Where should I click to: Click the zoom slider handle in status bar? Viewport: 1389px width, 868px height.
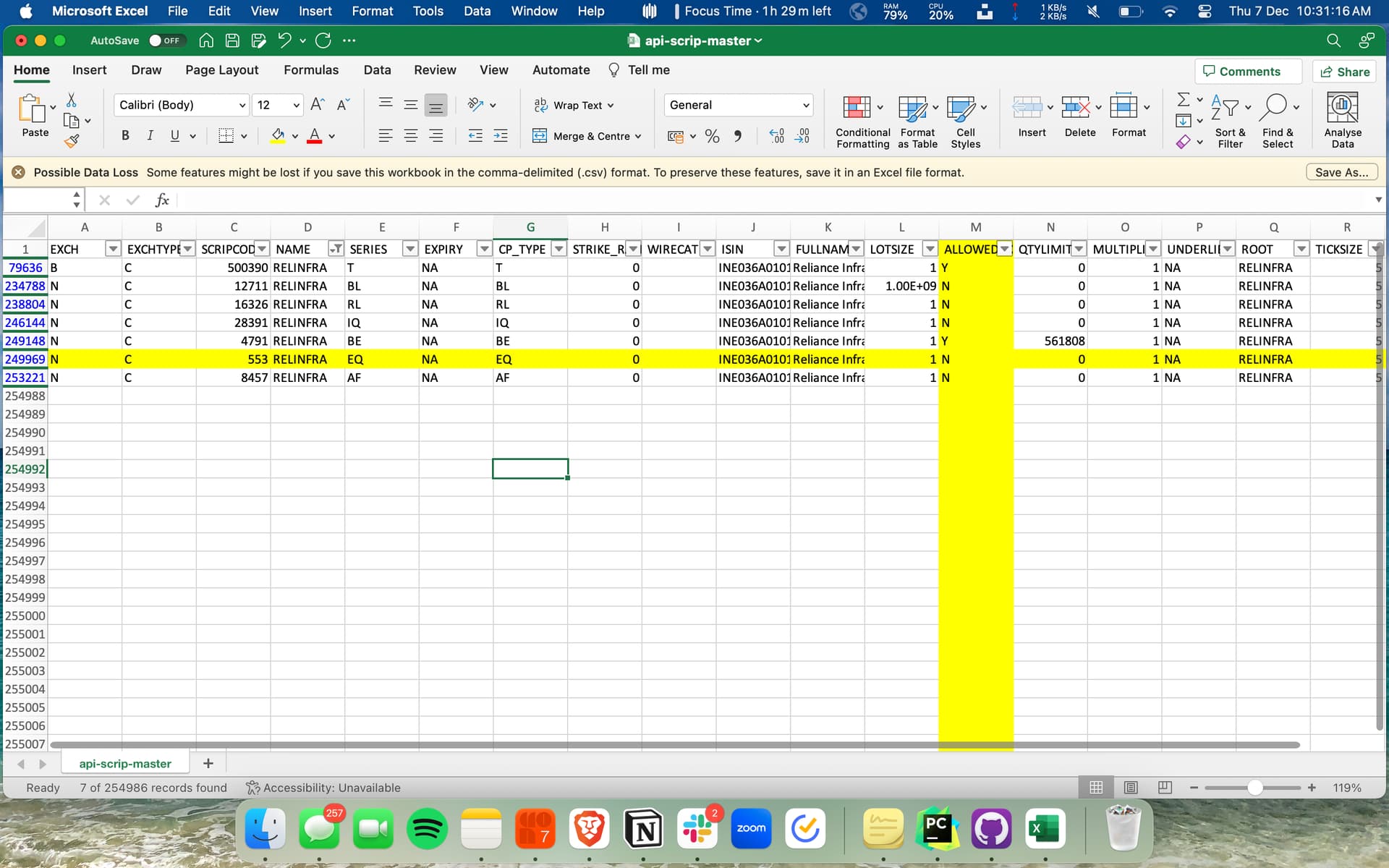(x=1255, y=788)
